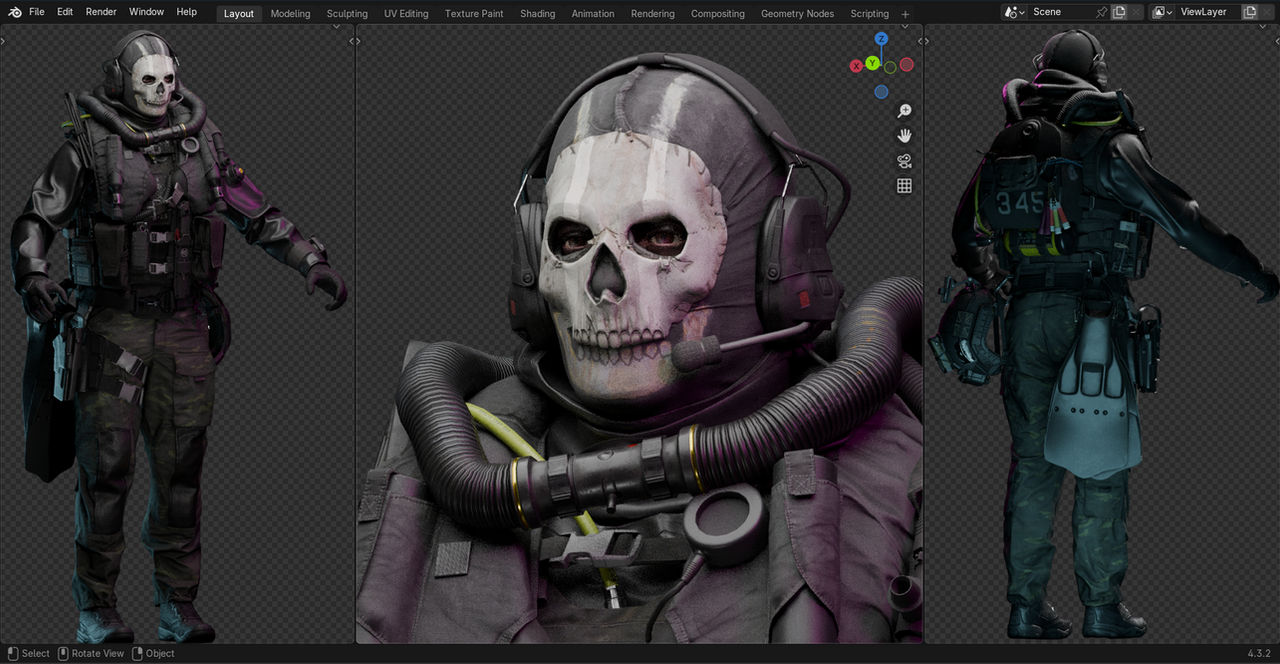Click the Z axis on the navigation gizmo
The image size is (1280, 664).
881,40
